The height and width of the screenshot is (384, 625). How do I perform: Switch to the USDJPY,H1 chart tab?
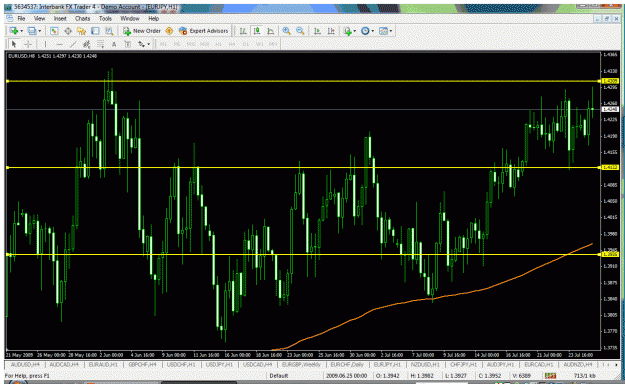[219, 364]
